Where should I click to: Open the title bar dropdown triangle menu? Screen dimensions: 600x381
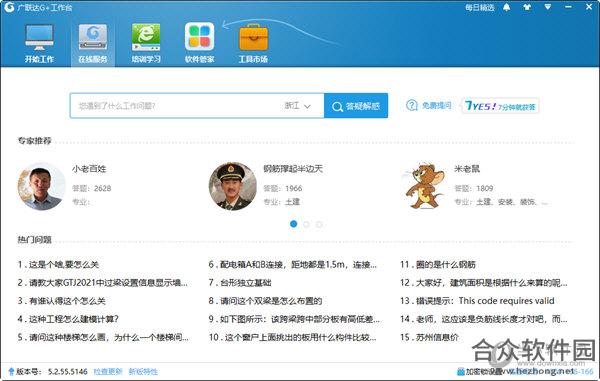click(x=548, y=7)
